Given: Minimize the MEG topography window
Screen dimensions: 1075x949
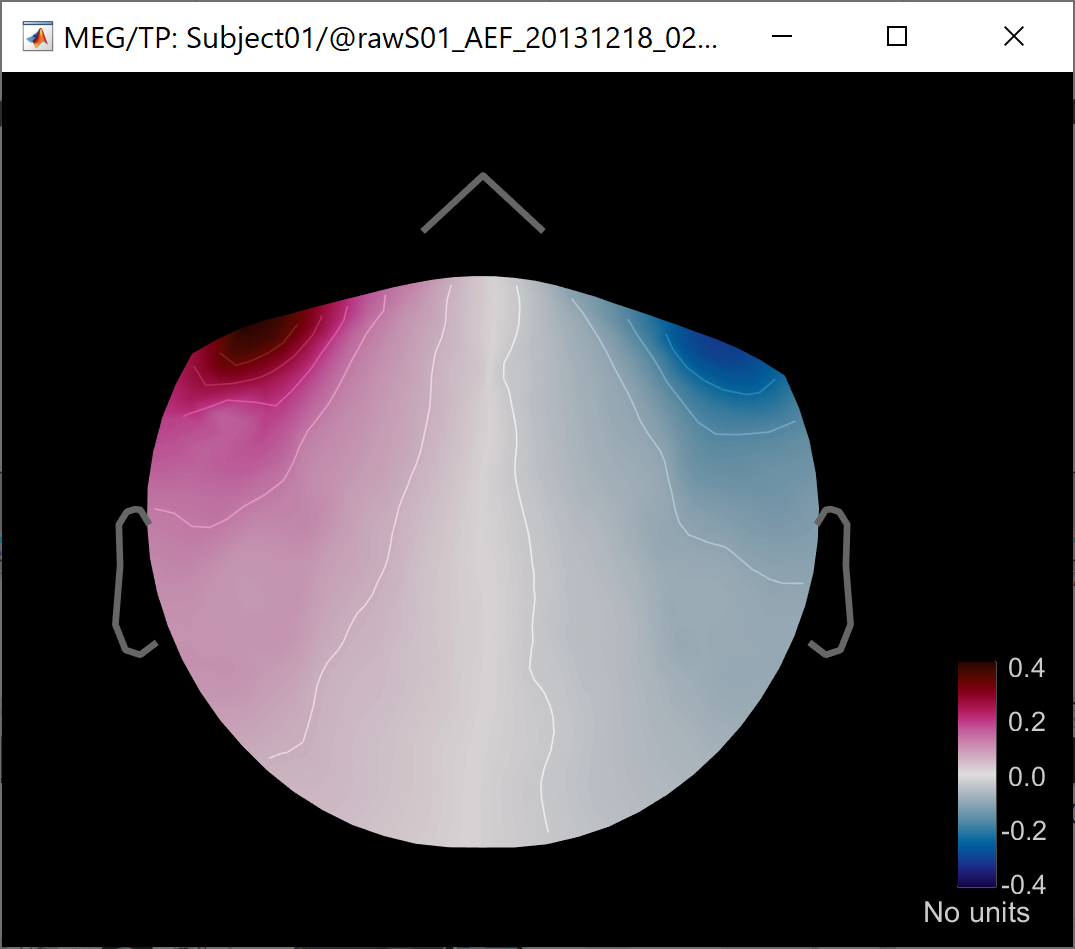Looking at the screenshot, I should [x=782, y=37].
